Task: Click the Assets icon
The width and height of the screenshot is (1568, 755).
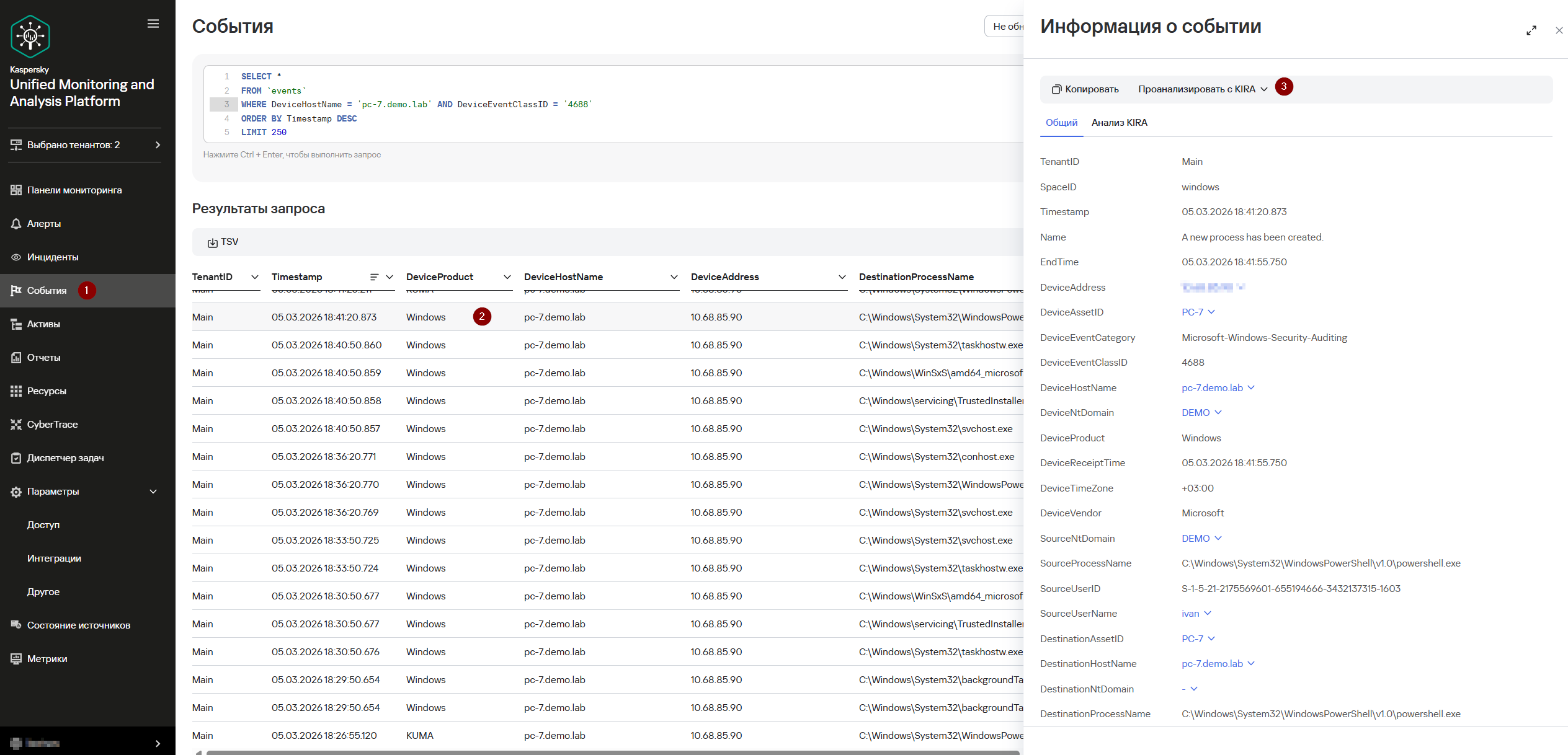Action: (16, 324)
